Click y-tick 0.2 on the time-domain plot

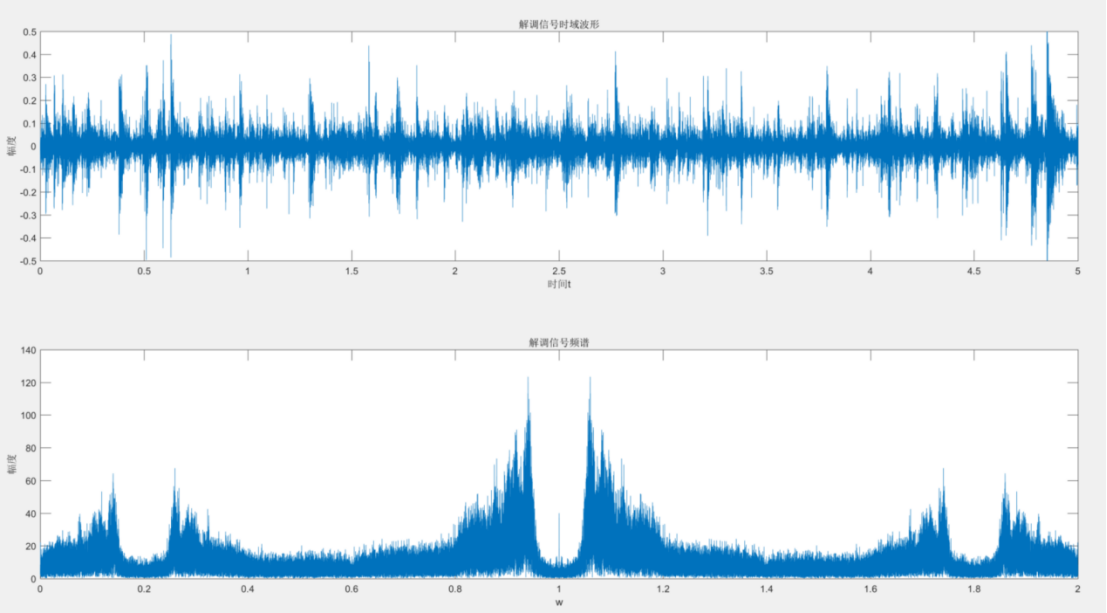tap(30, 101)
